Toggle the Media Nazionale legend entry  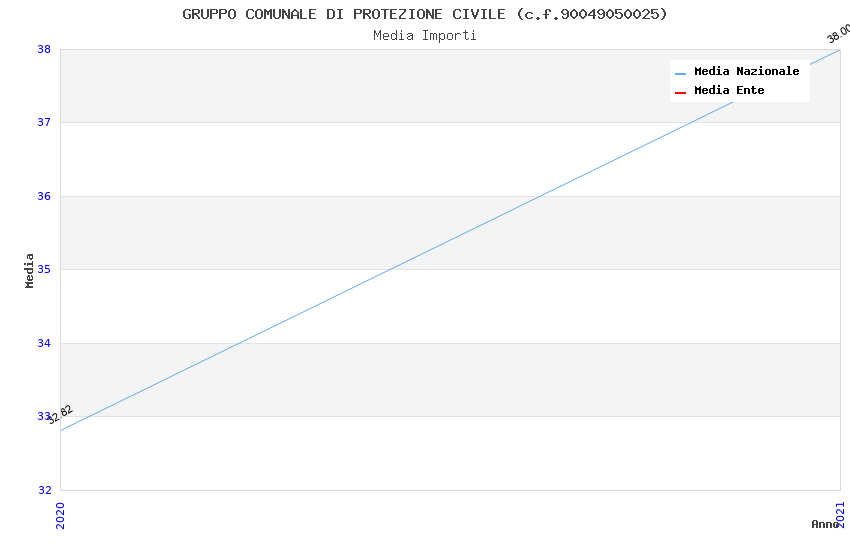[x=746, y=72]
